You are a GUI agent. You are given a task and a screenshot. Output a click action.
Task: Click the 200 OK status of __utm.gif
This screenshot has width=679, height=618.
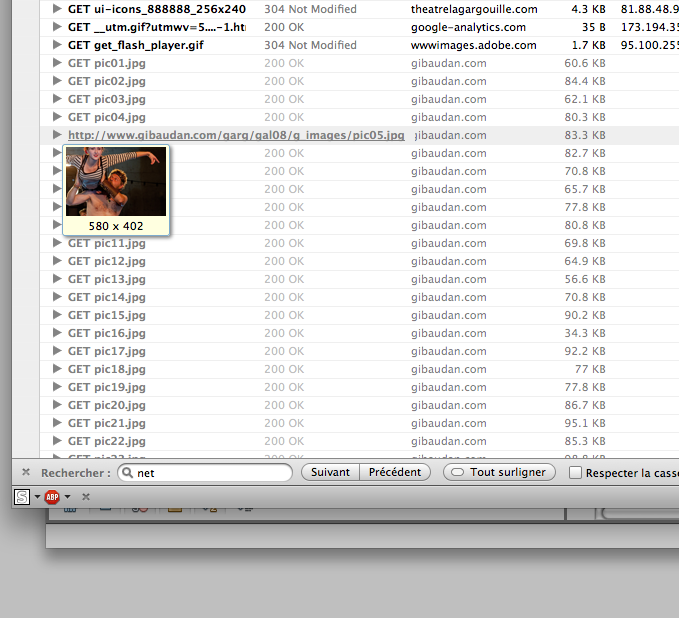[x=284, y=27]
